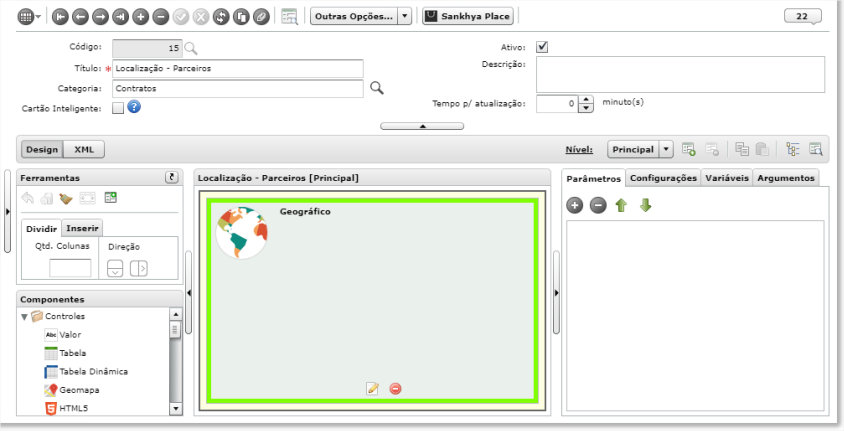
Task: Open the grid view mode icon
Action: click(x=26, y=17)
